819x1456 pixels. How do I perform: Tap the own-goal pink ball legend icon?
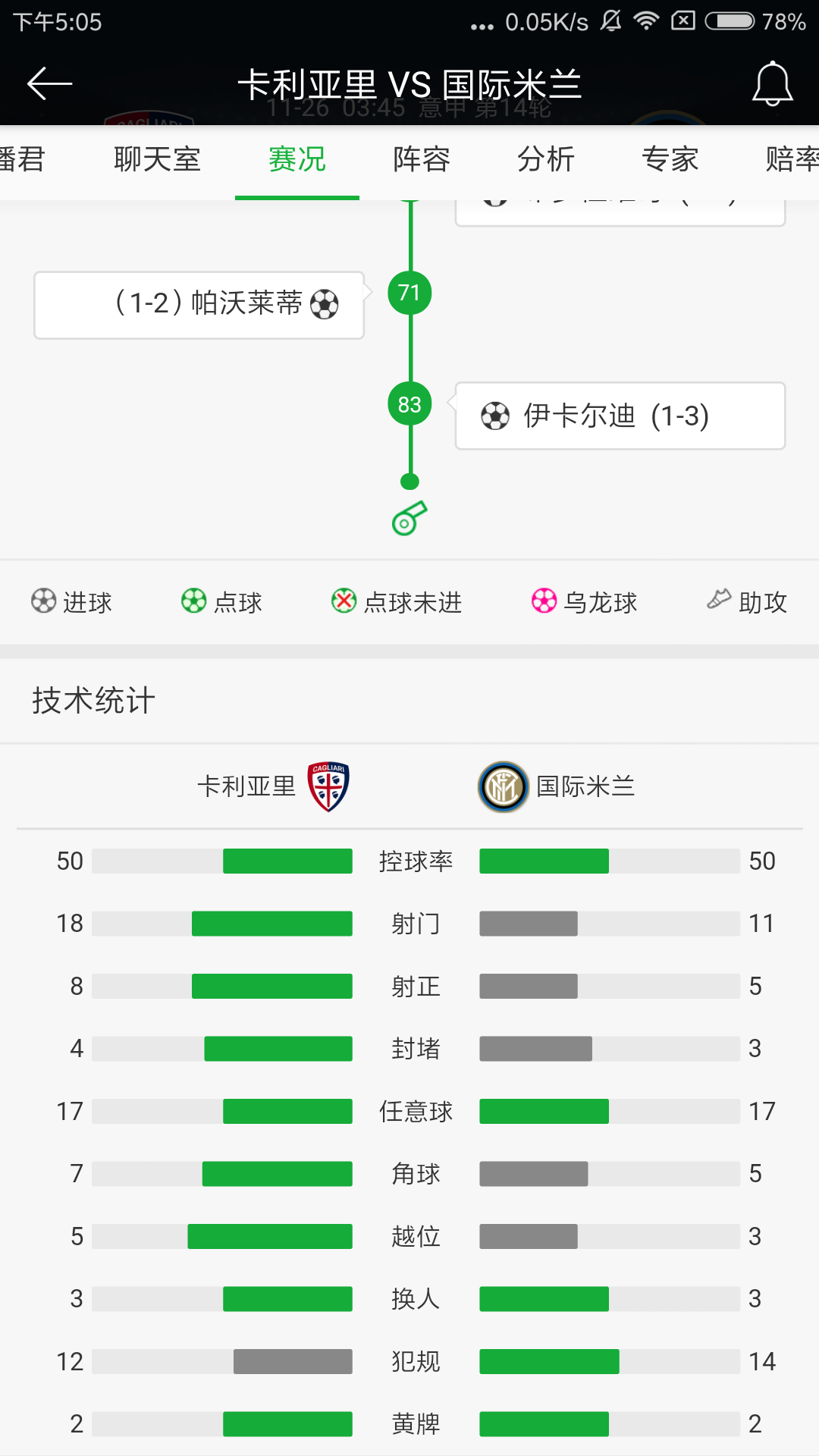pyautogui.click(x=544, y=601)
